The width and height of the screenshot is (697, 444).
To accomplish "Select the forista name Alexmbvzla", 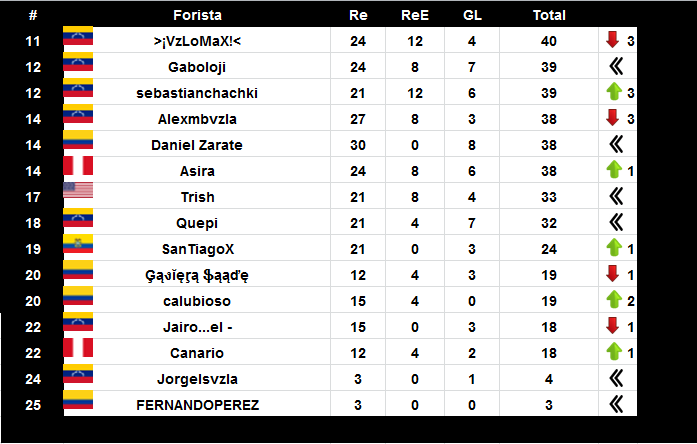I will pyautogui.click(x=197, y=119).
